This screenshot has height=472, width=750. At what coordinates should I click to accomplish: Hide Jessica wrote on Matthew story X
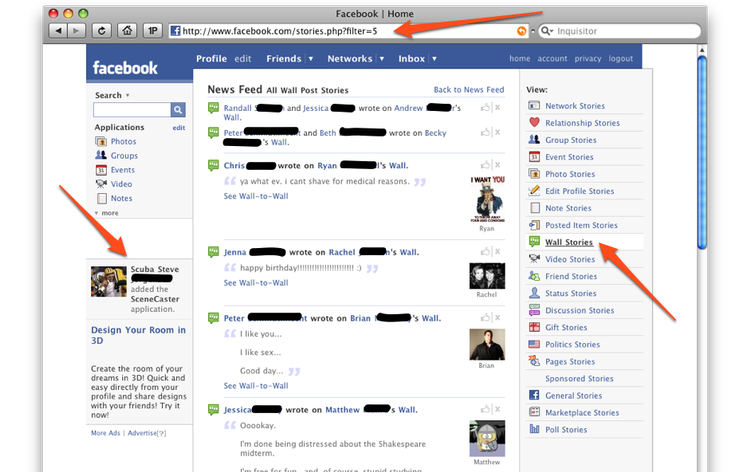coord(497,409)
